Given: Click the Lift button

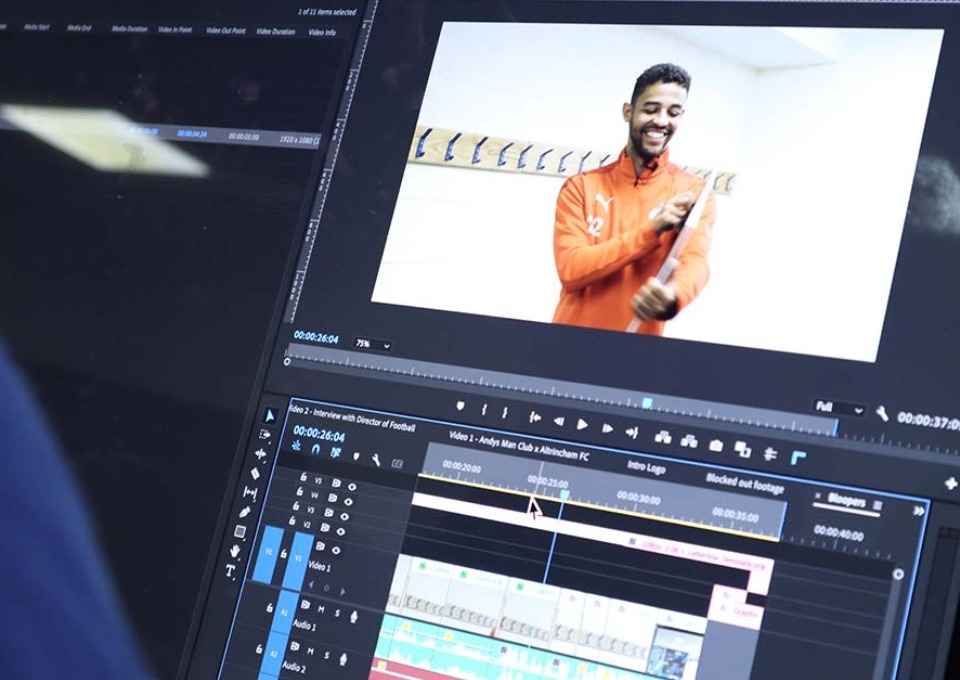Looking at the screenshot, I should [x=663, y=437].
